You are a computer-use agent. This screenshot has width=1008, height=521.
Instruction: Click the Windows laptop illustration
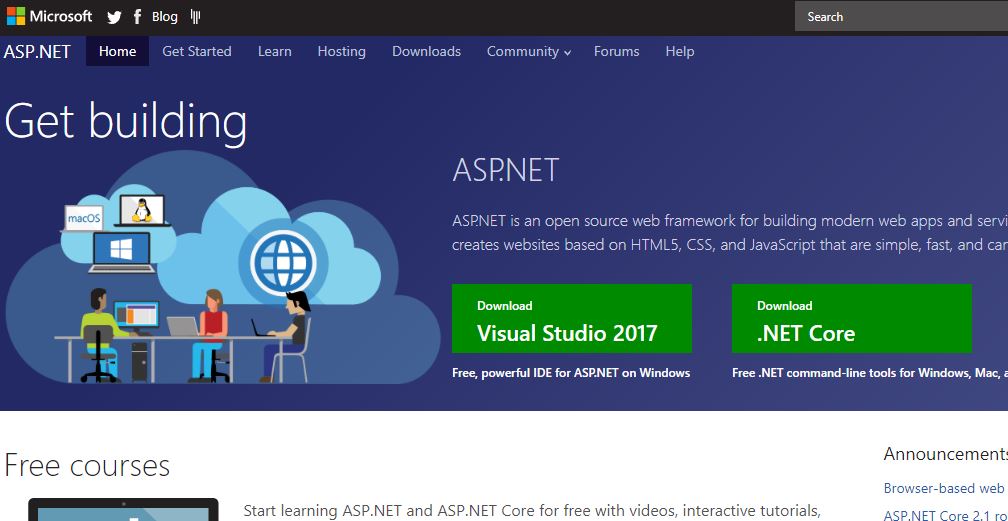[x=122, y=252]
